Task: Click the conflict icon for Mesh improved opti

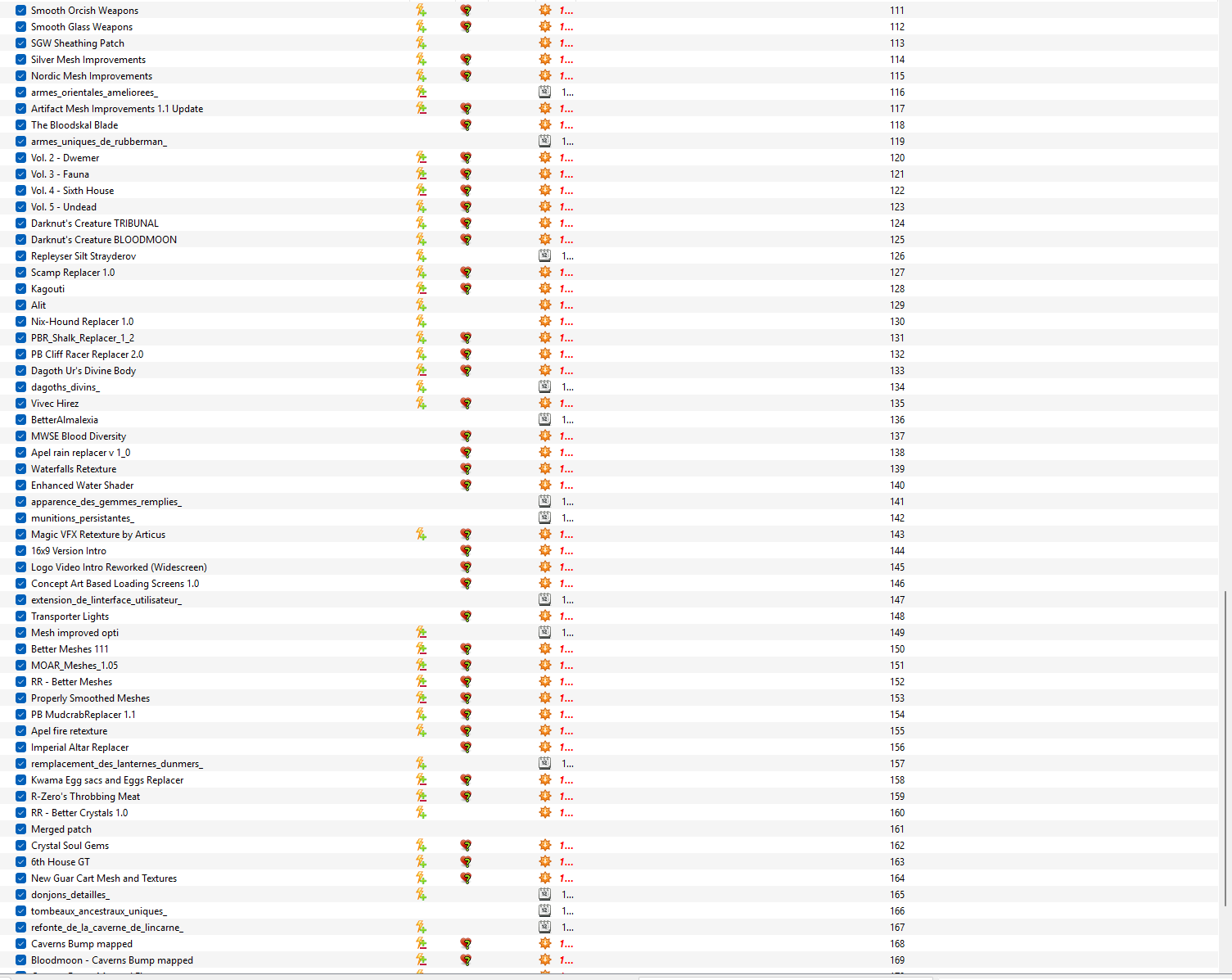Action: (x=421, y=633)
